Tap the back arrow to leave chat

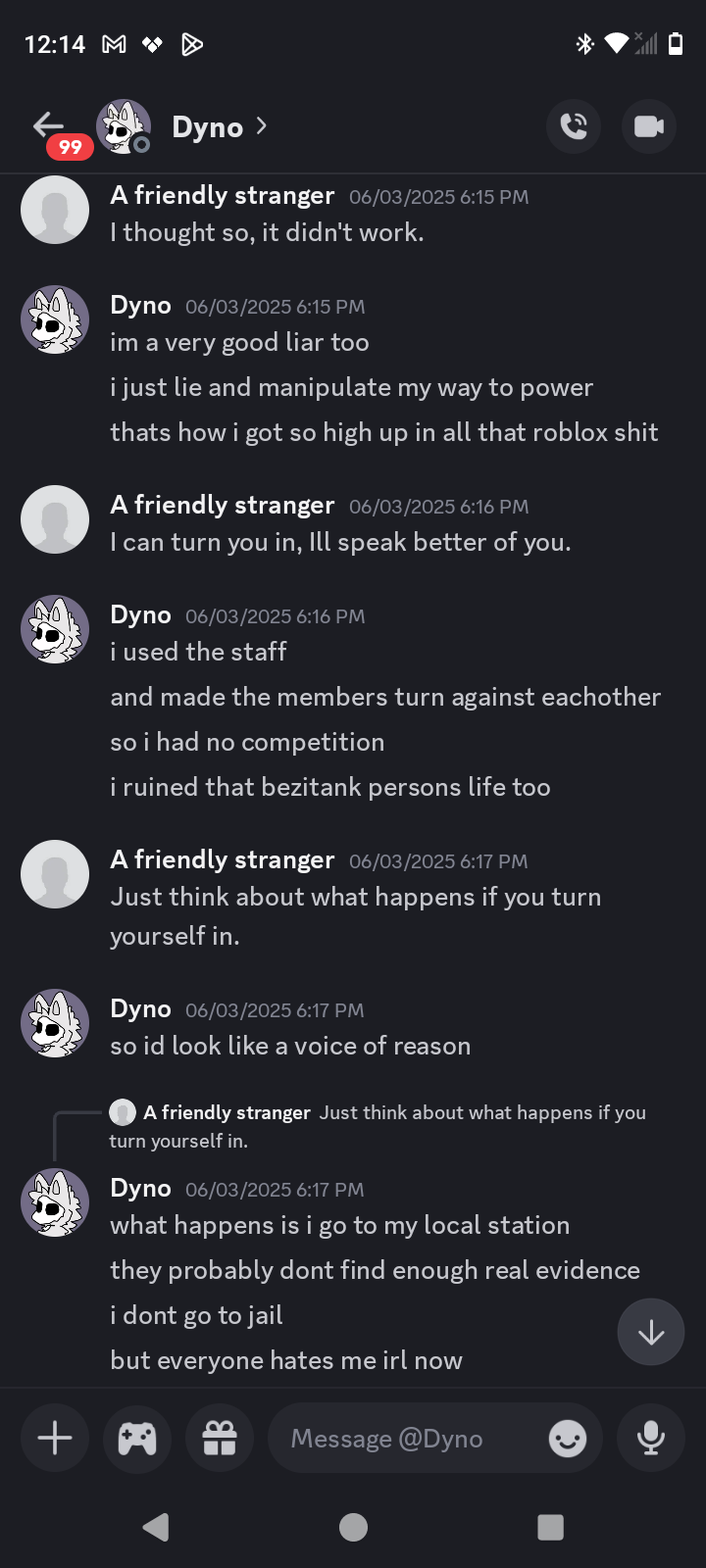(48, 125)
